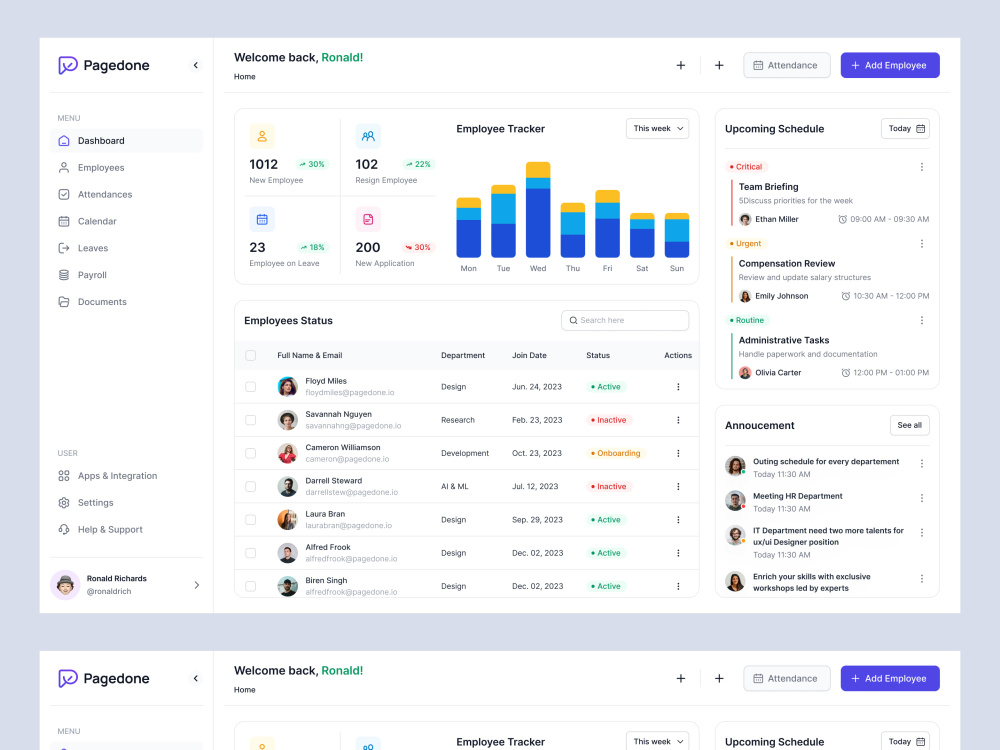Click the Home breadcrumb under top welcome
The width and height of the screenshot is (1000, 750).
click(244, 77)
